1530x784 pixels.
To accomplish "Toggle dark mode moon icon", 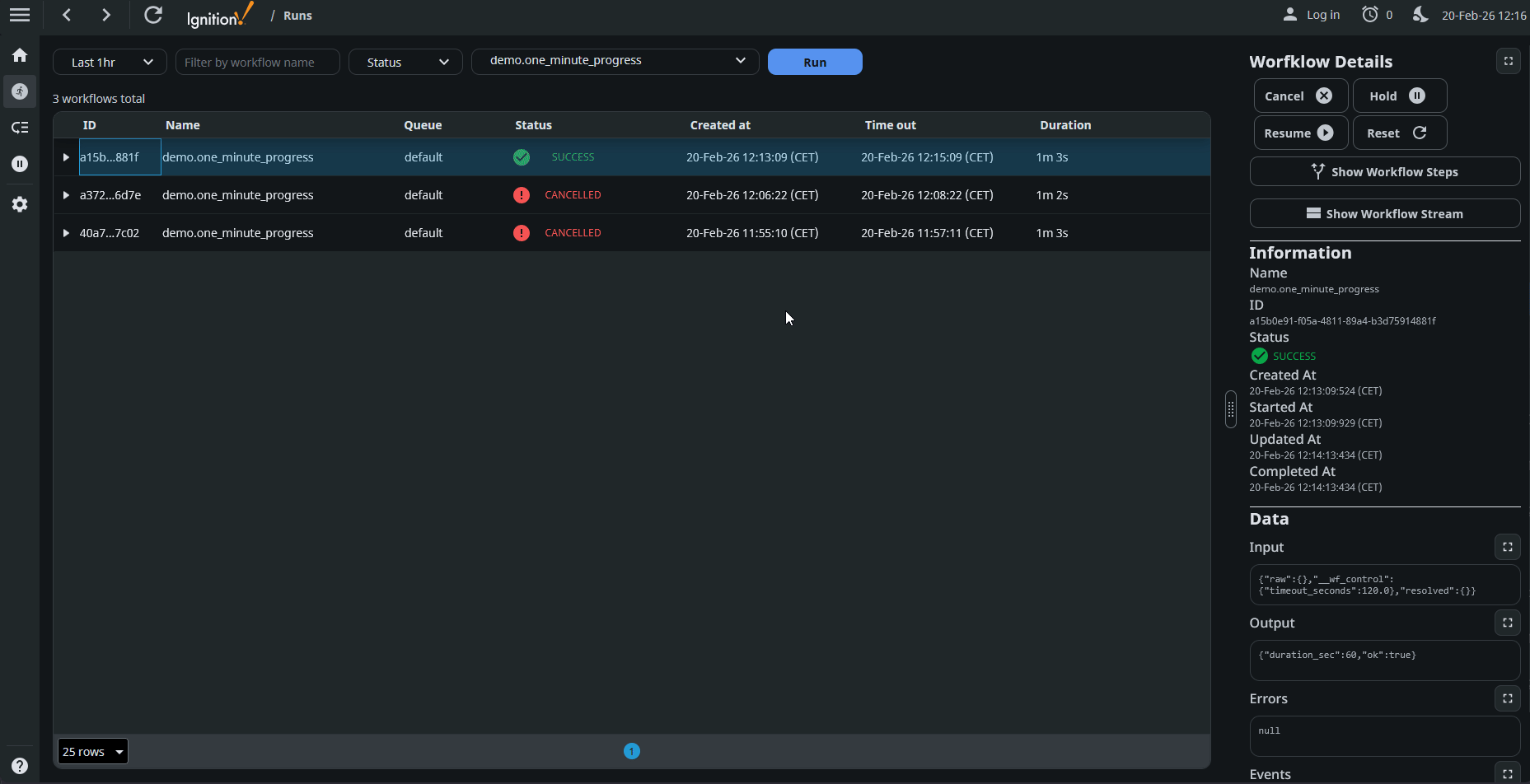I will [x=1420, y=15].
